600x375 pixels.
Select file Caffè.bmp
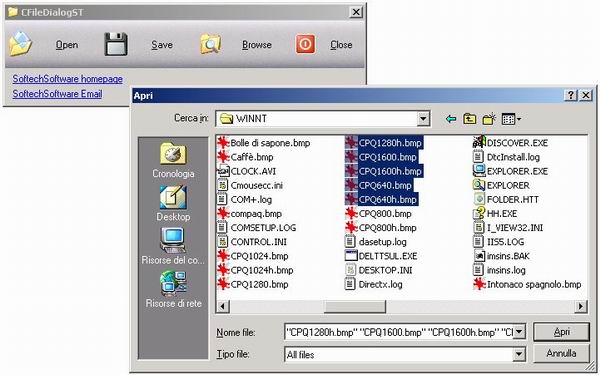click(x=245, y=157)
